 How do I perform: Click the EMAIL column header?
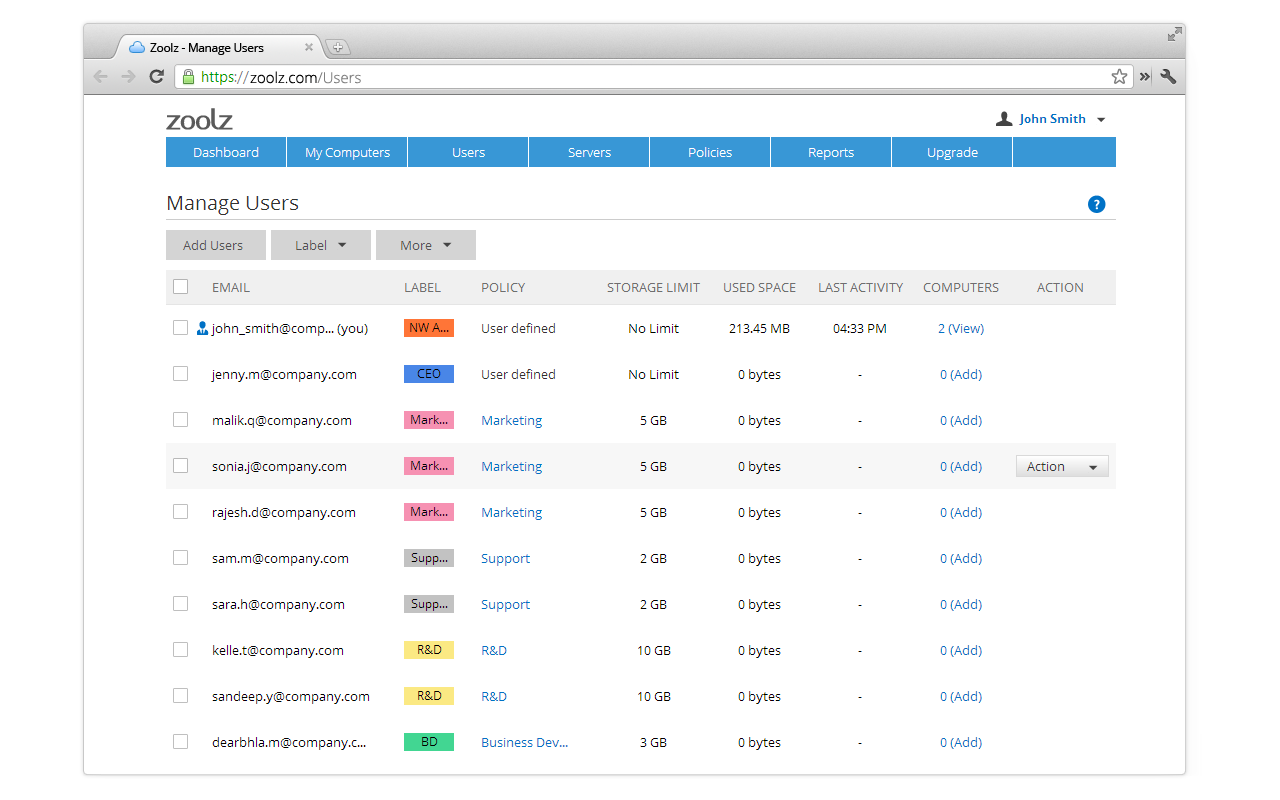click(231, 287)
